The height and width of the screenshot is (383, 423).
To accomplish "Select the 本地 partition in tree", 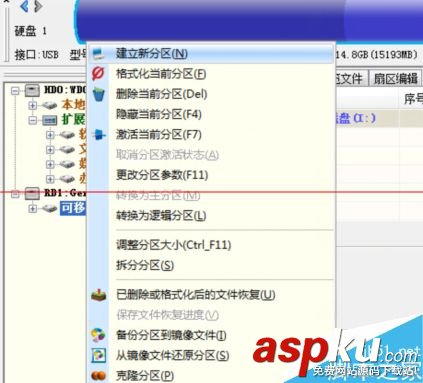I will point(73,105).
